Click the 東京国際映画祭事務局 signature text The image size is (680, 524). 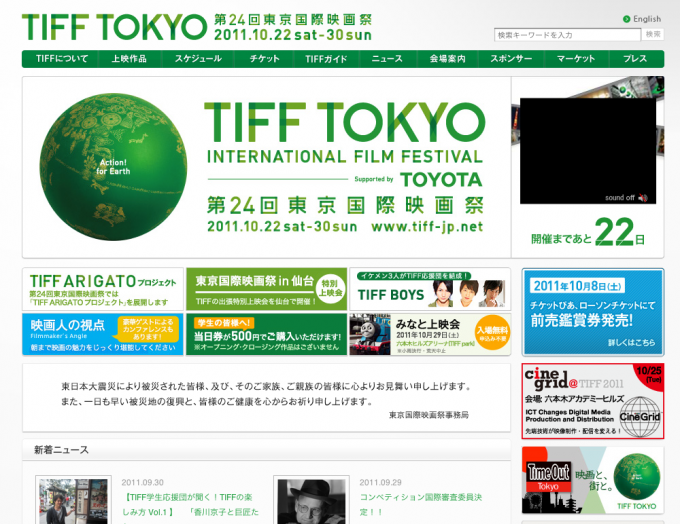coord(428,415)
